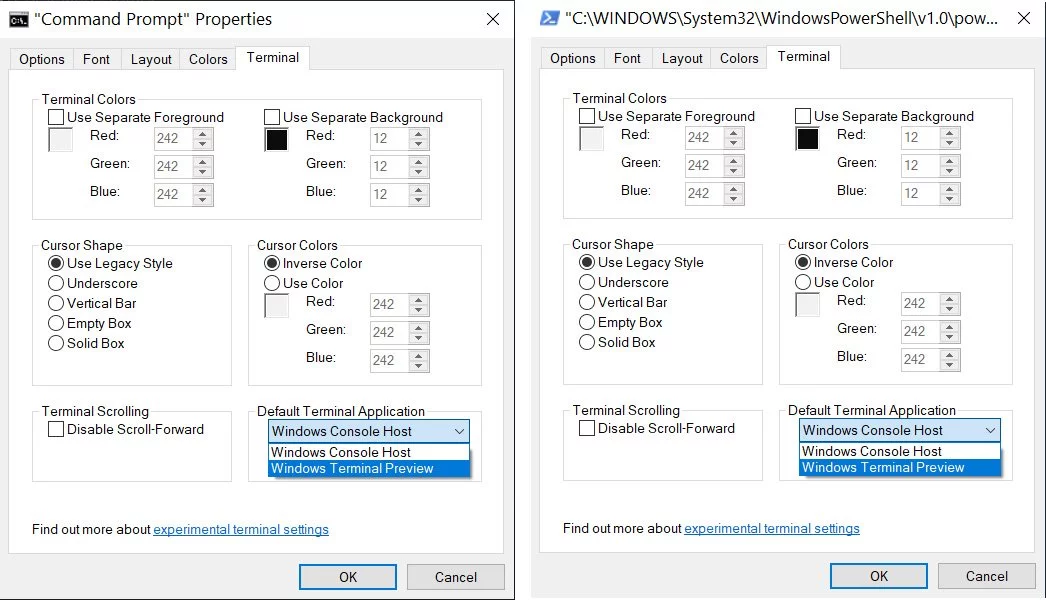Screen dimensions: 1046x600
Task: Check Use Separate Background in PowerShell window
Action: (803, 116)
